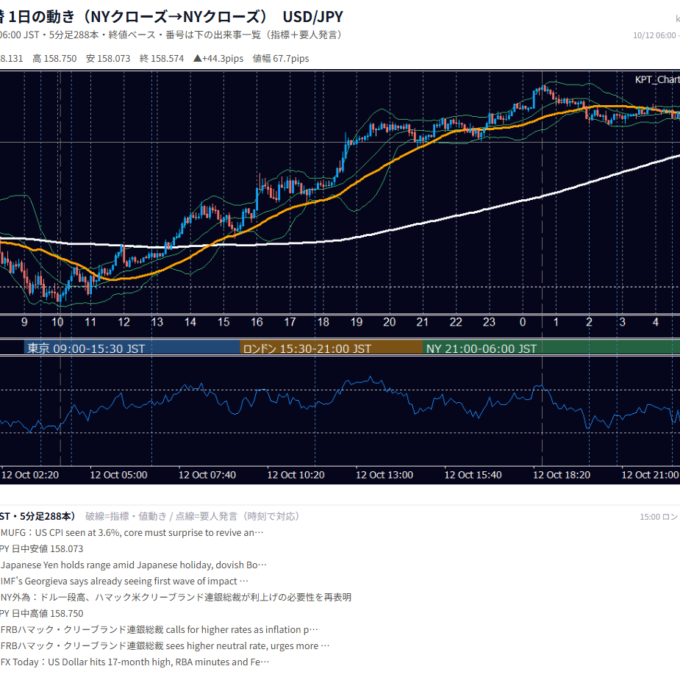Image resolution: width=680 pixels, height=680 pixels.
Task: Click the 12 Oct 10:20 time label
Action: (x=296, y=475)
